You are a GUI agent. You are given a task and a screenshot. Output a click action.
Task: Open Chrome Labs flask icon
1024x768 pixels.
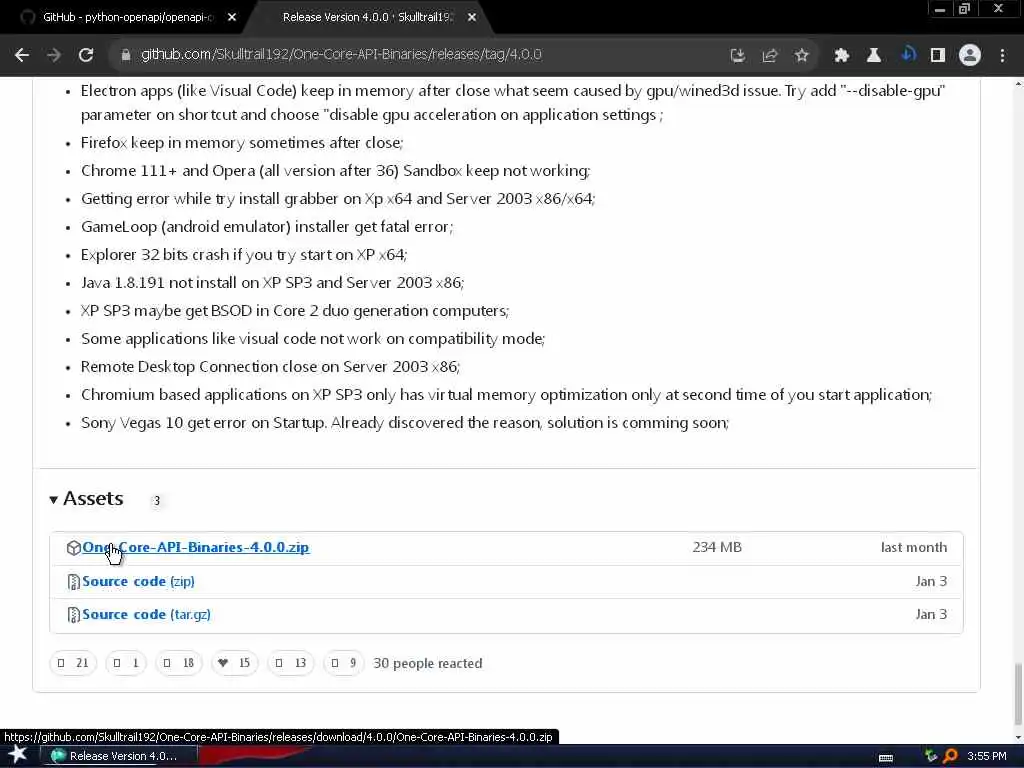coord(873,56)
